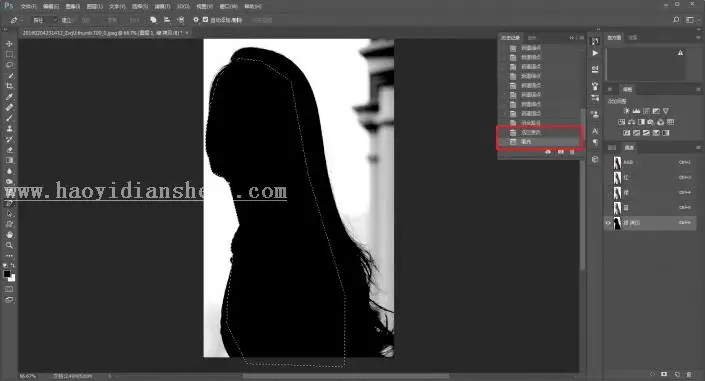The image size is (705, 381).
Task: Click the path arrangement icon
Action: pyautogui.click(x=180, y=20)
